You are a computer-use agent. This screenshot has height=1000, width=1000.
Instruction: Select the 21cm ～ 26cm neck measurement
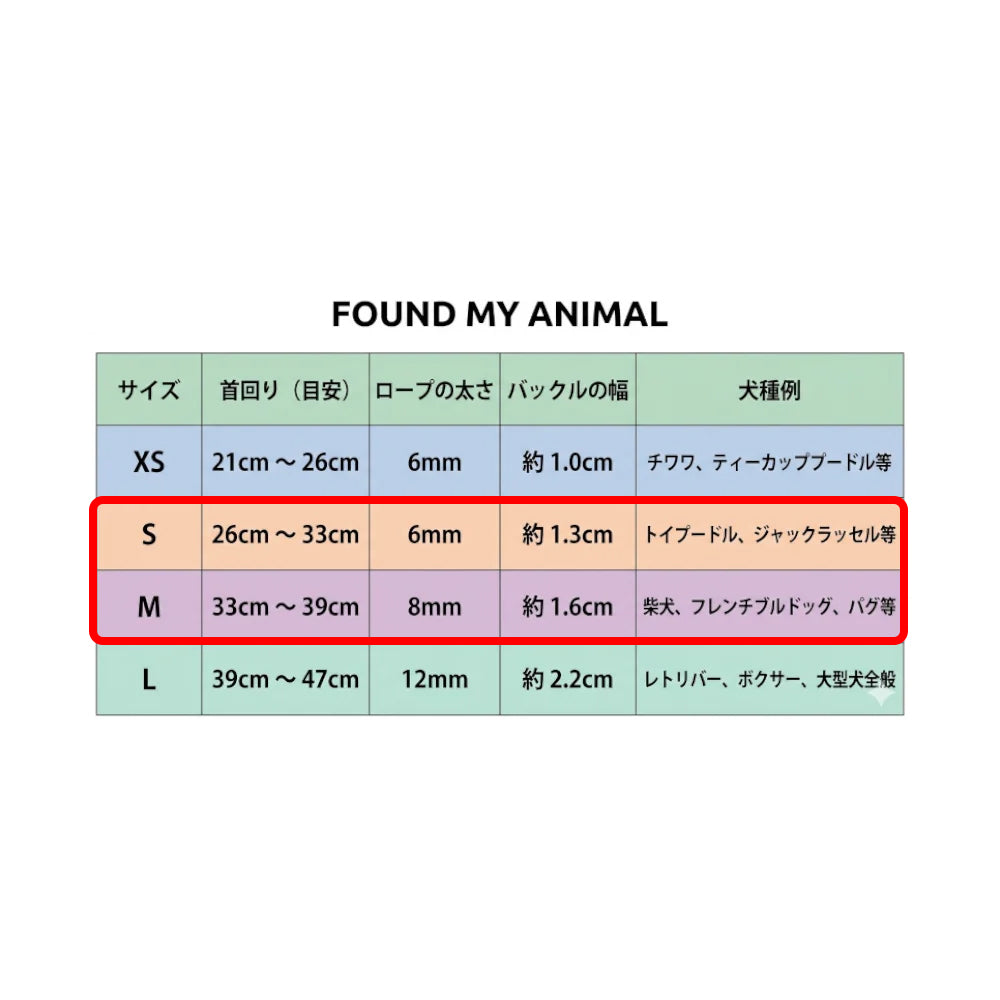pos(285,461)
